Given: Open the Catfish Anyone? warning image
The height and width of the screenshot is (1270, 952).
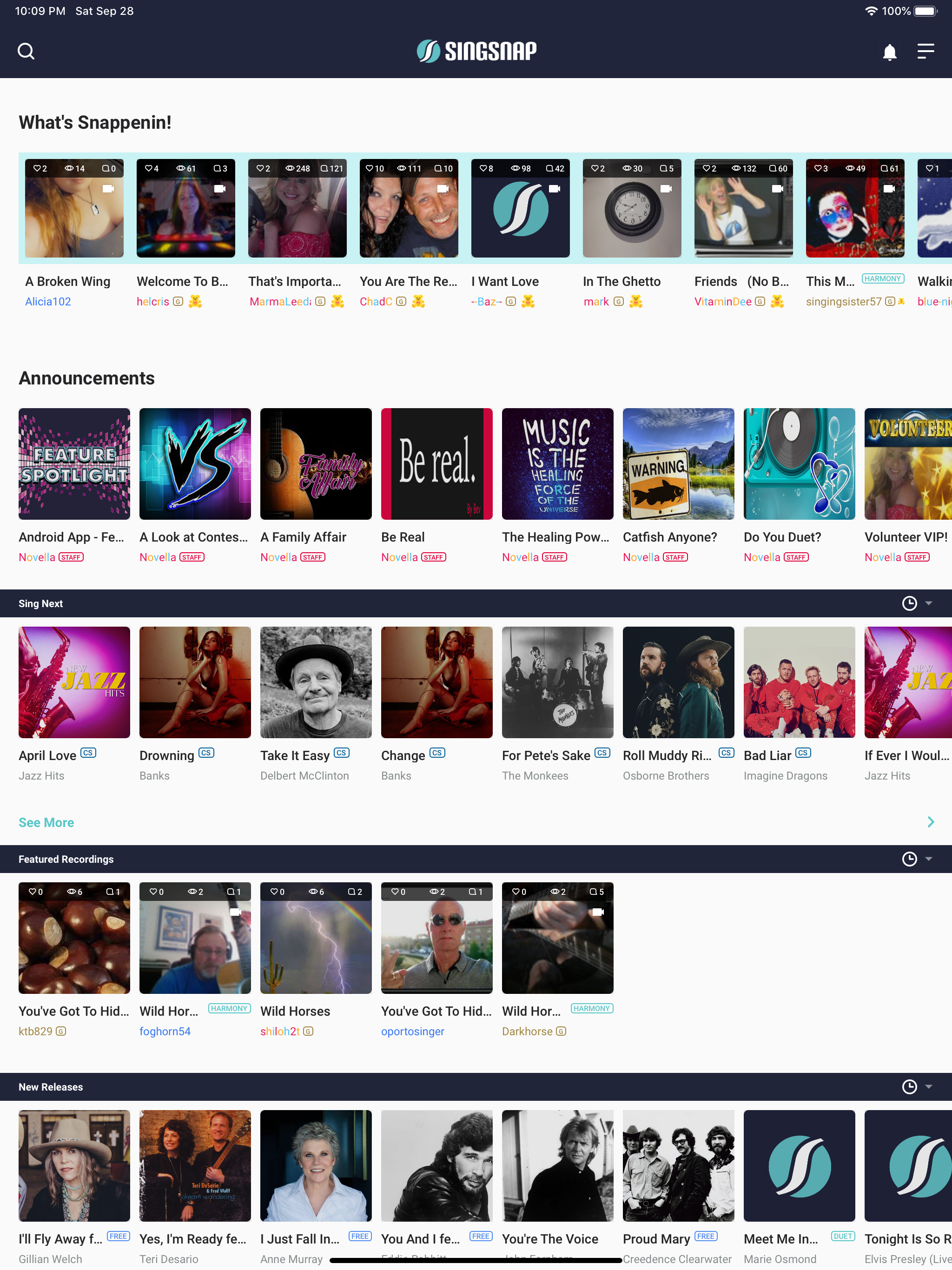Looking at the screenshot, I should [678, 464].
